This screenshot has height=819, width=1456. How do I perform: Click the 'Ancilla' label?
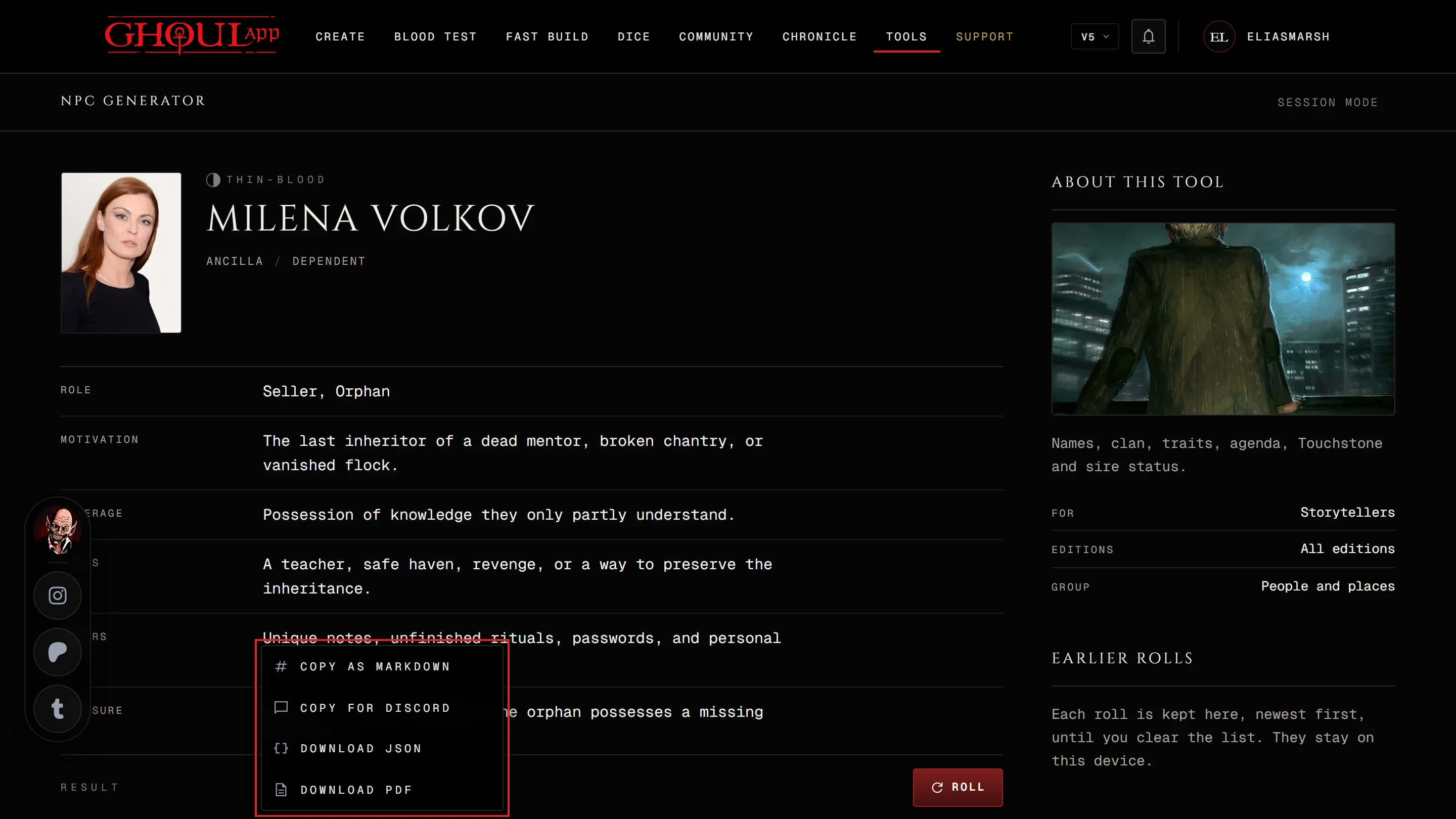click(x=235, y=261)
